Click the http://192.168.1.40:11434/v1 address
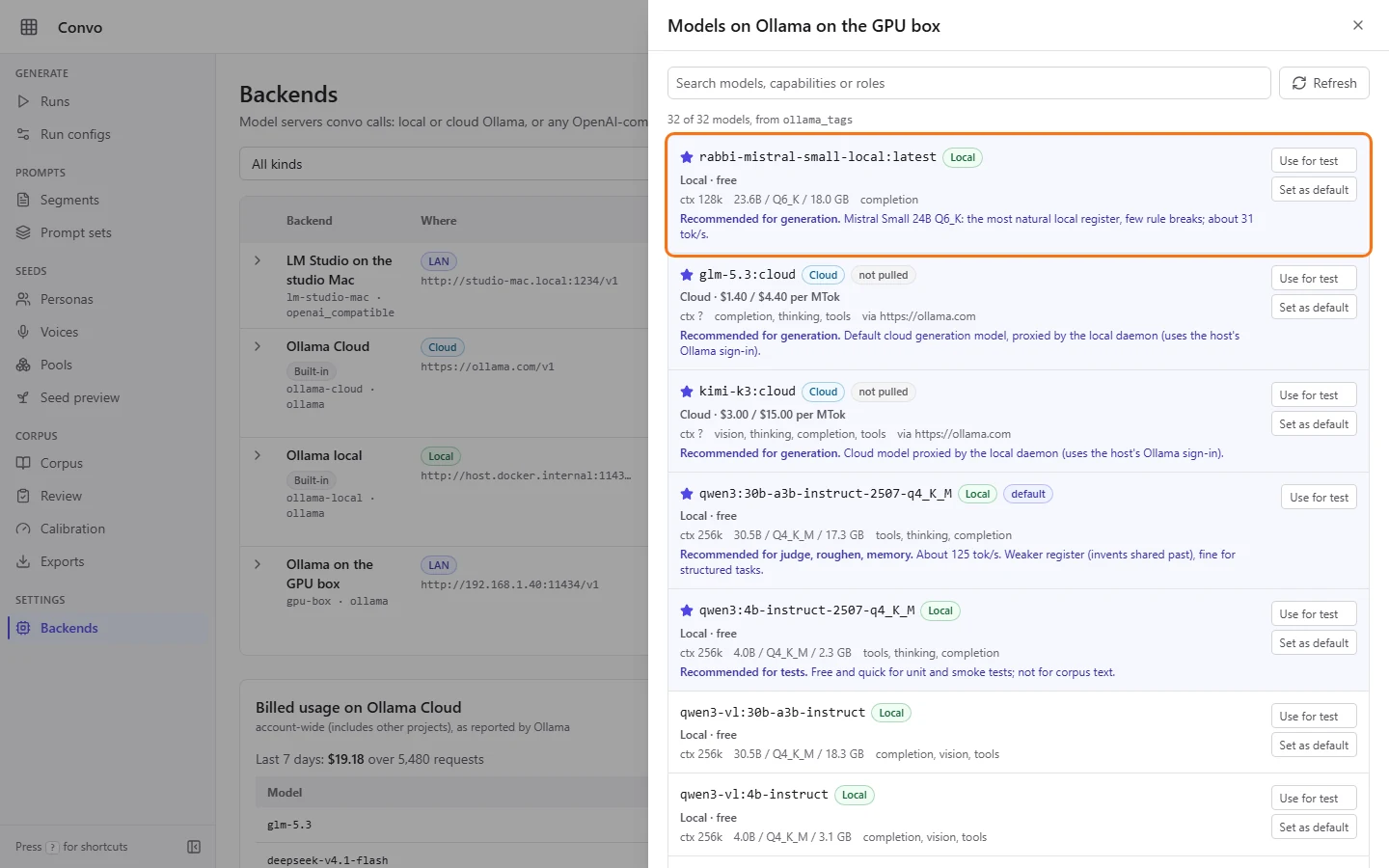 [509, 584]
